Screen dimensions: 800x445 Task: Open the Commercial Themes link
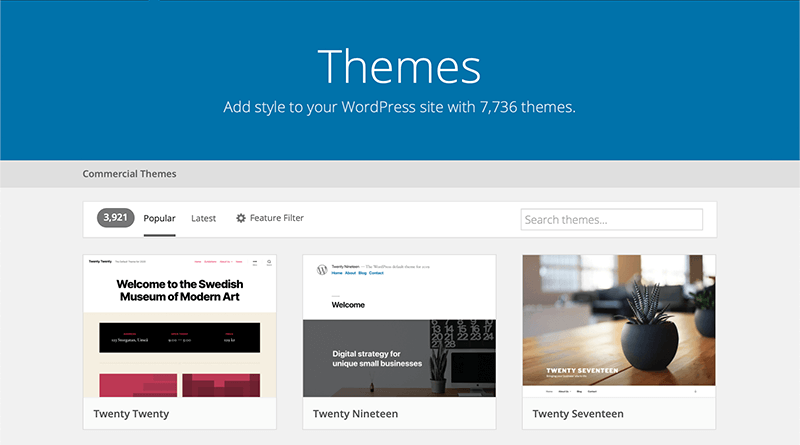coord(129,174)
